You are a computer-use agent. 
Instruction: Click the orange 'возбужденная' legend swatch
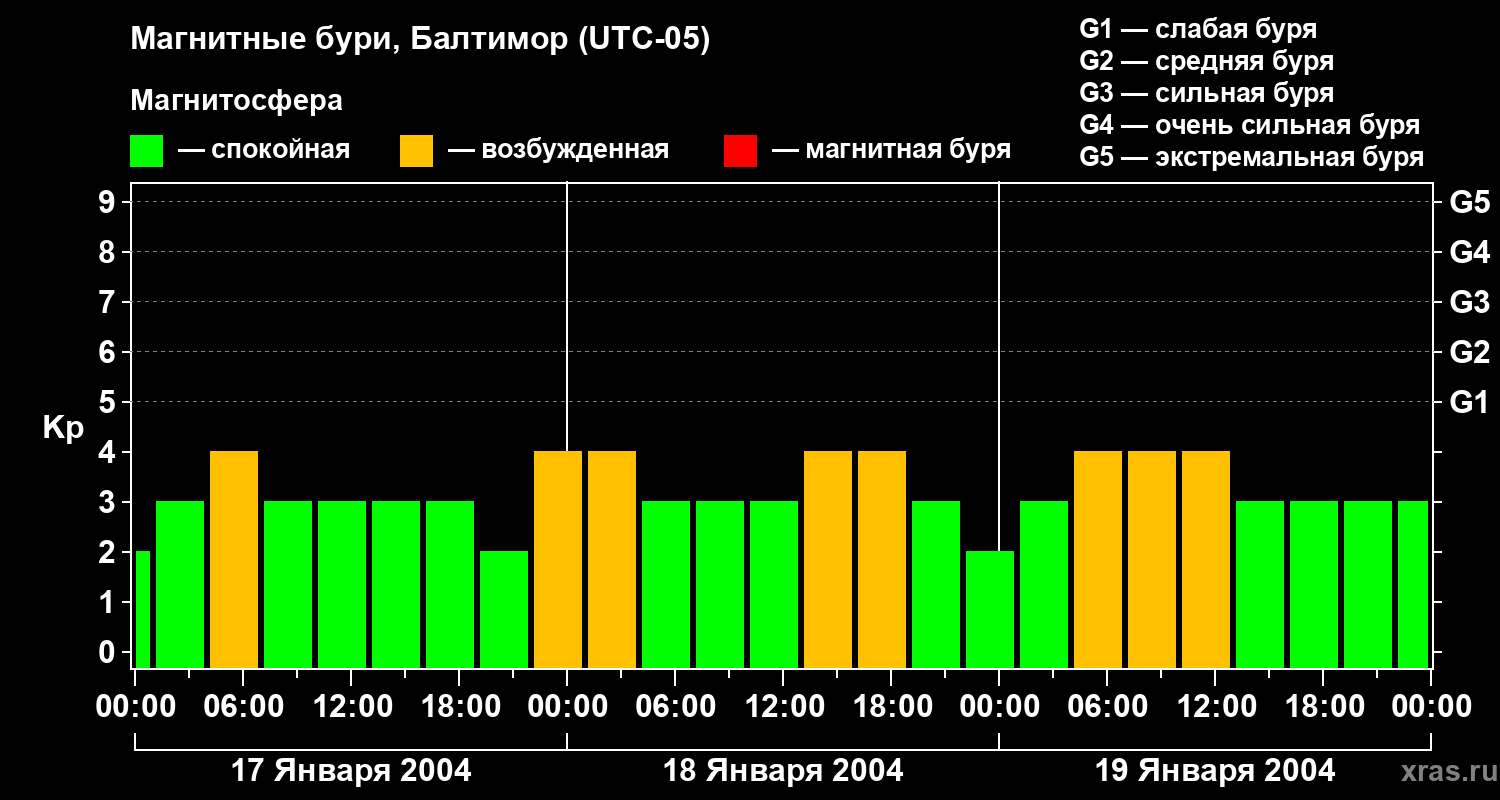pos(416,151)
